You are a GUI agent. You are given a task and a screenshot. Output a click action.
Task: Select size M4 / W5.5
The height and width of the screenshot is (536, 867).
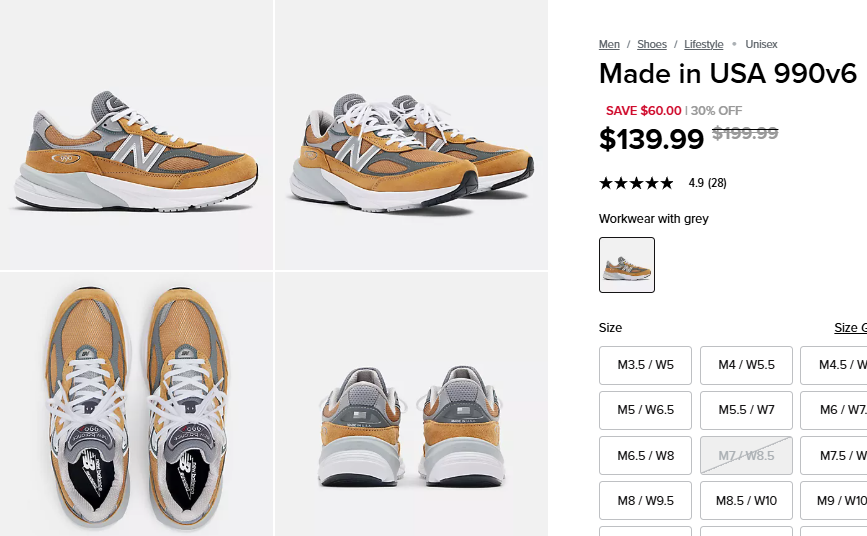coord(746,365)
